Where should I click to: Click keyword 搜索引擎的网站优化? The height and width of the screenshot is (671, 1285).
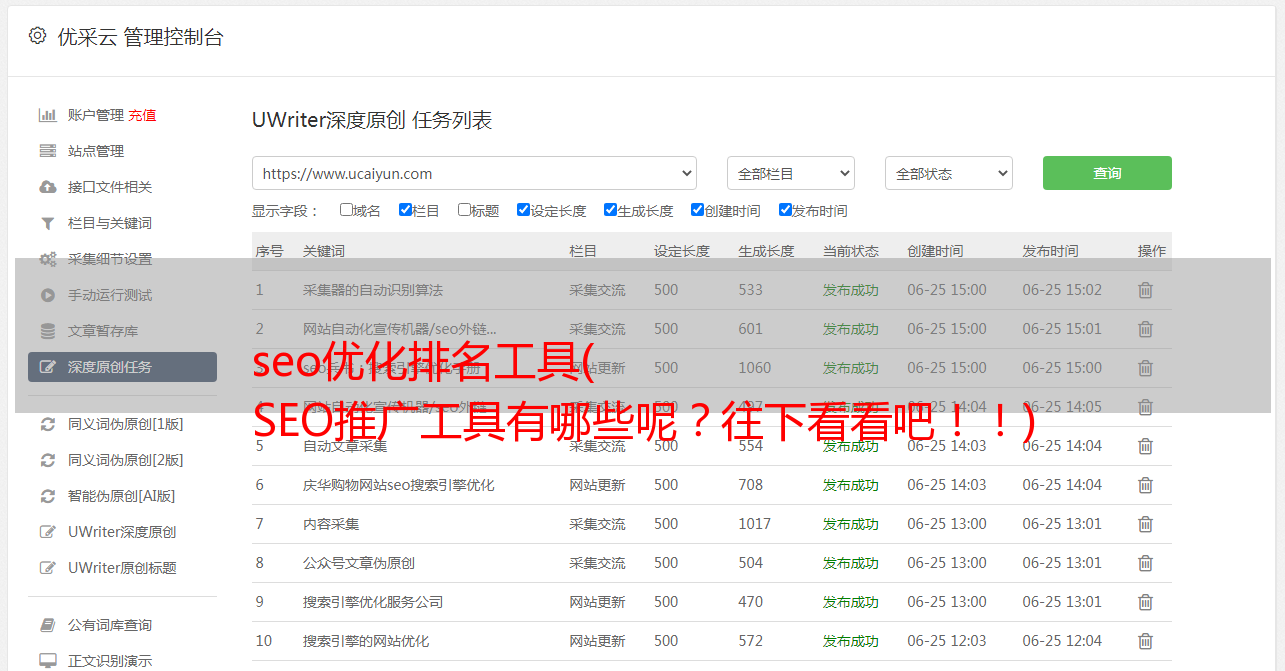[x=366, y=641]
